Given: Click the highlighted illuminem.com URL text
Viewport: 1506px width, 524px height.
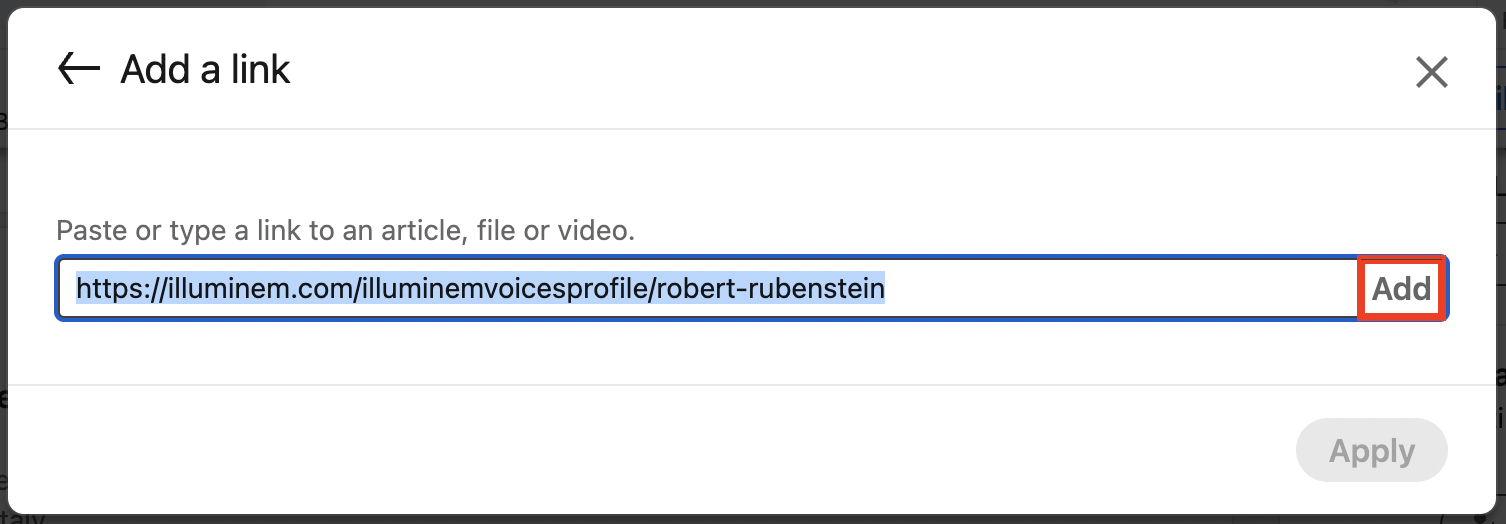Looking at the screenshot, I should [480, 289].
